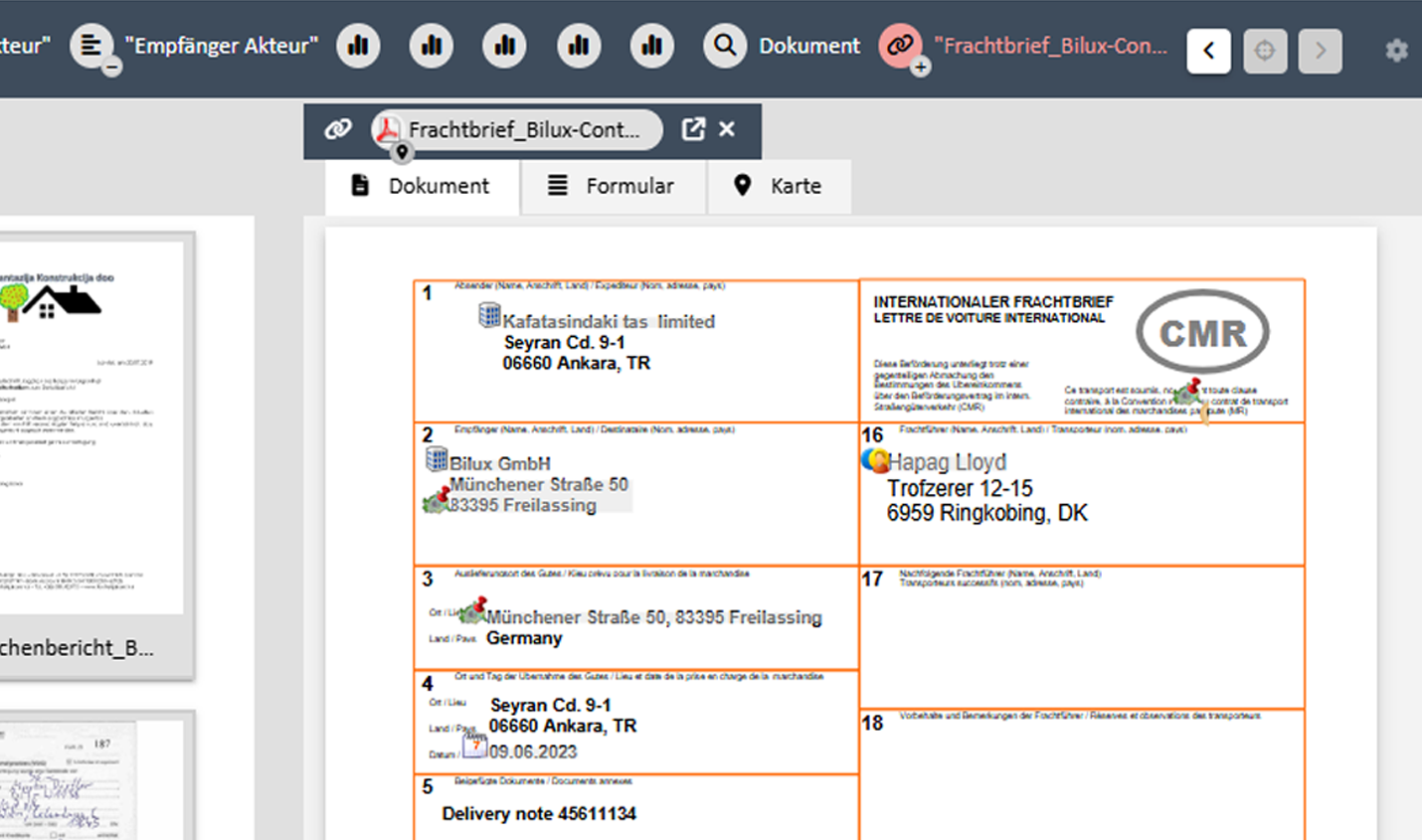The height and width of the screenshot is (840, 1422).
Task: Click "Germany" in field 3
Action: click(x=524, y=638)
